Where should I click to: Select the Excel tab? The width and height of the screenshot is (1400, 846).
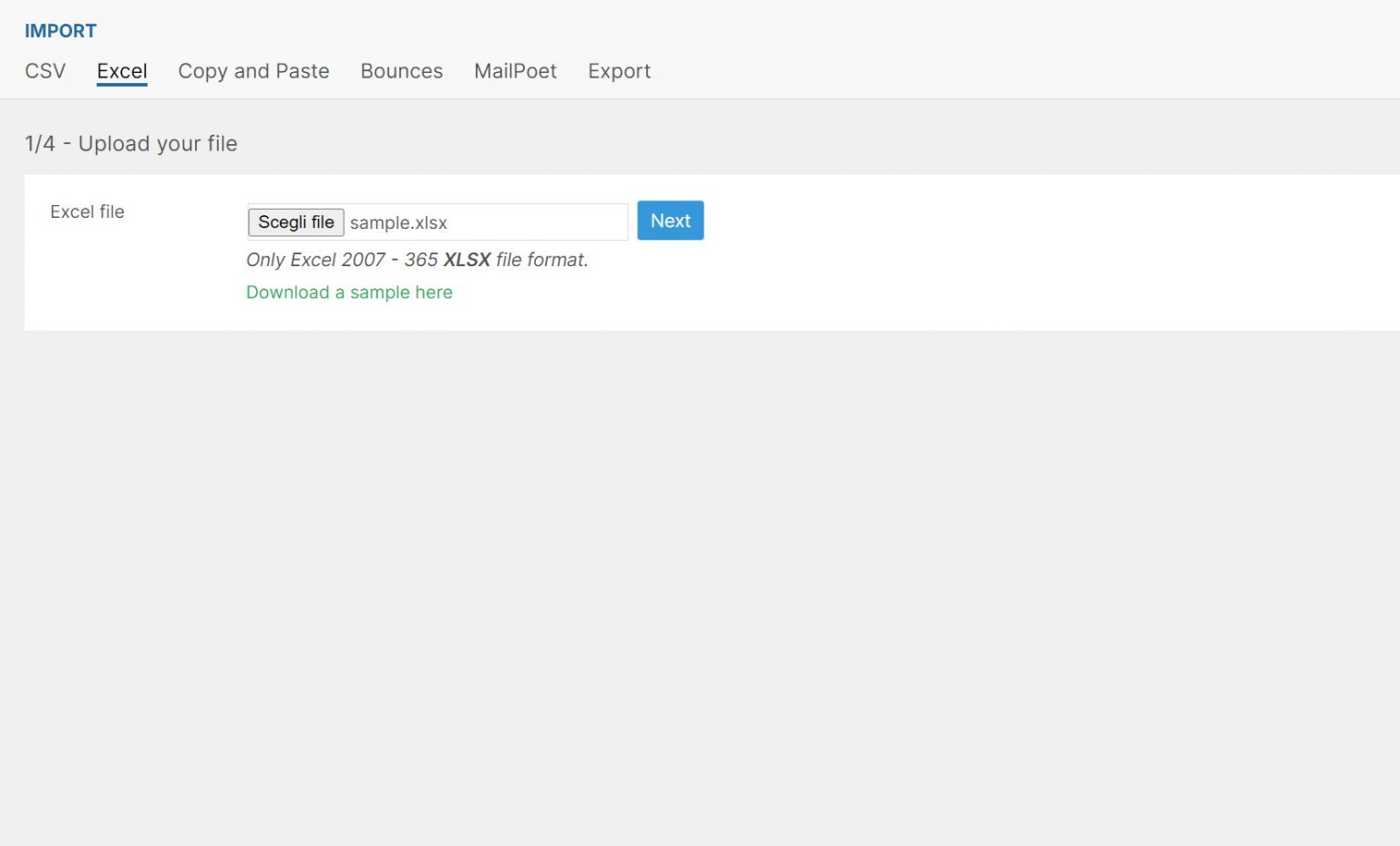[x=122, y=71]
